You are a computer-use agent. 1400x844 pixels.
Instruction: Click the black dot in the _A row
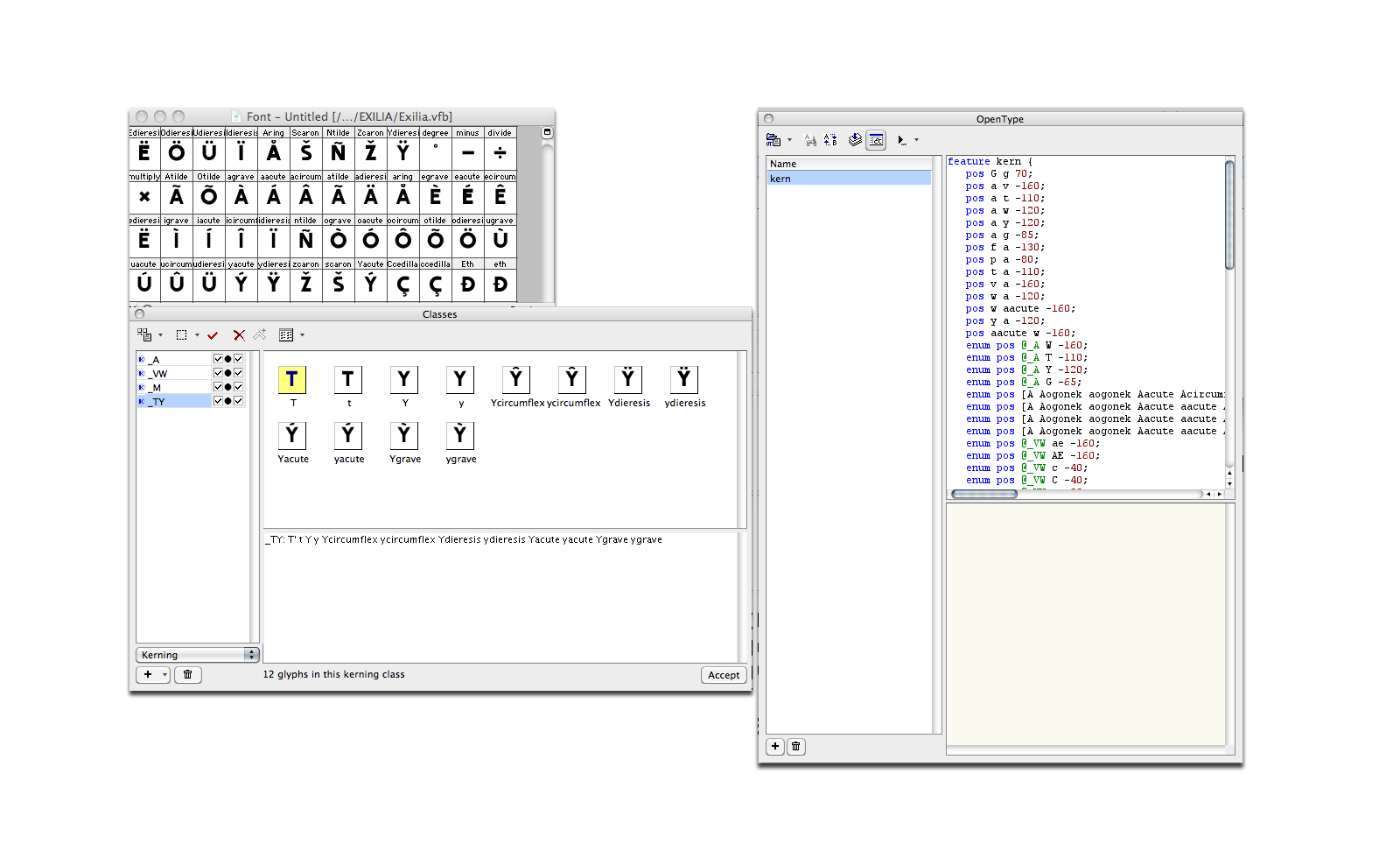click(x=228, y=359)
